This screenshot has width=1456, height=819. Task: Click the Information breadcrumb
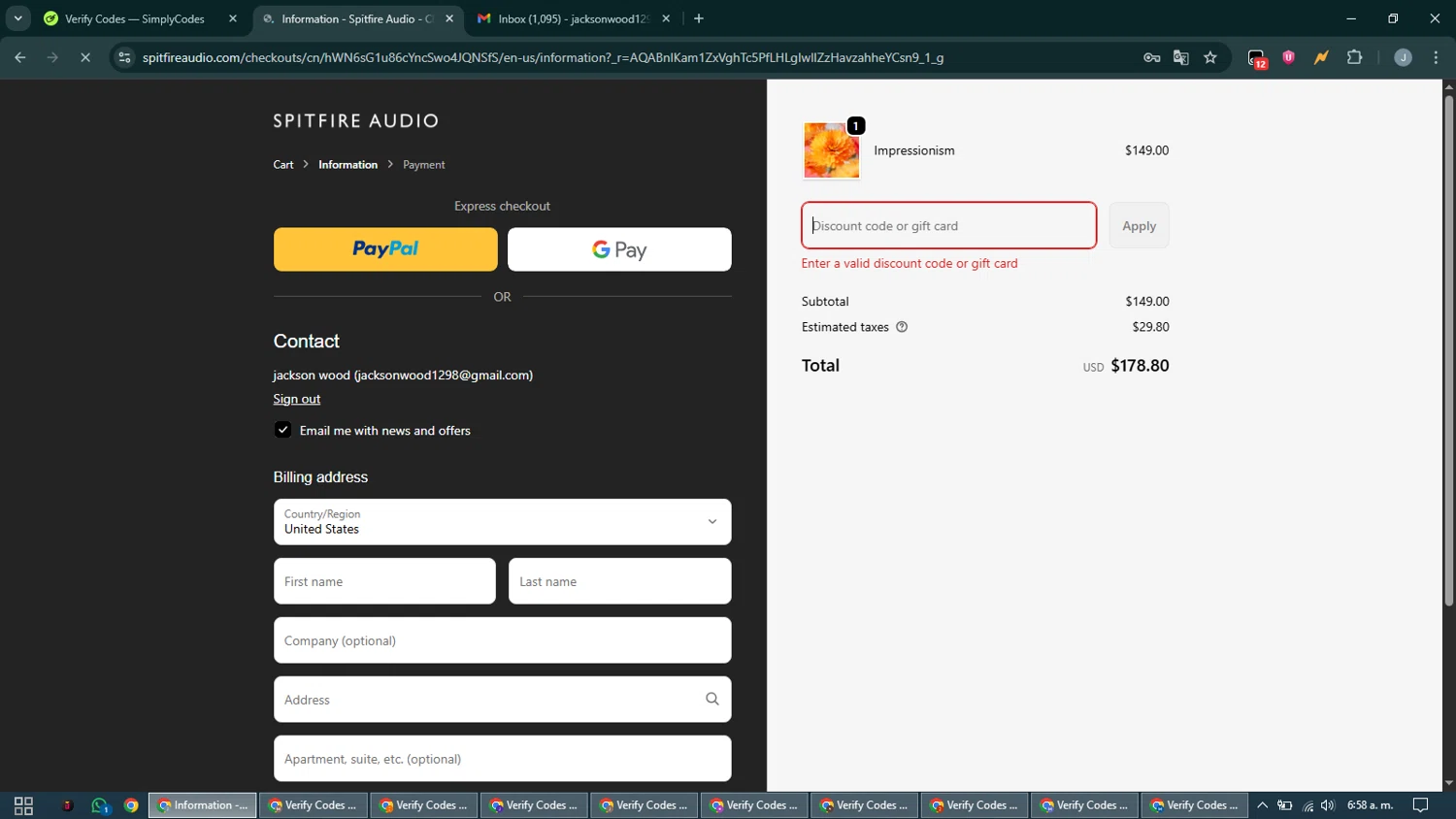tap(347, 165)
